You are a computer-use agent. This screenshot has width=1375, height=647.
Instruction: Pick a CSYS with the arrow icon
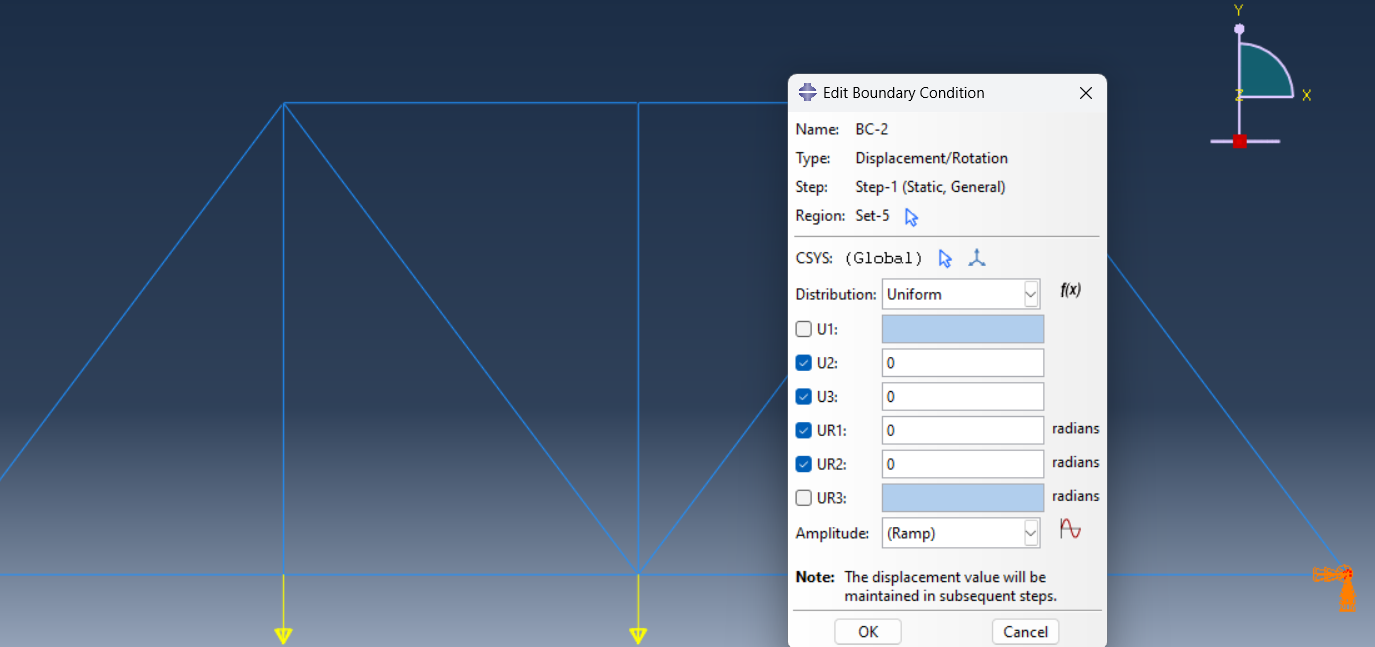coord(945,258)
